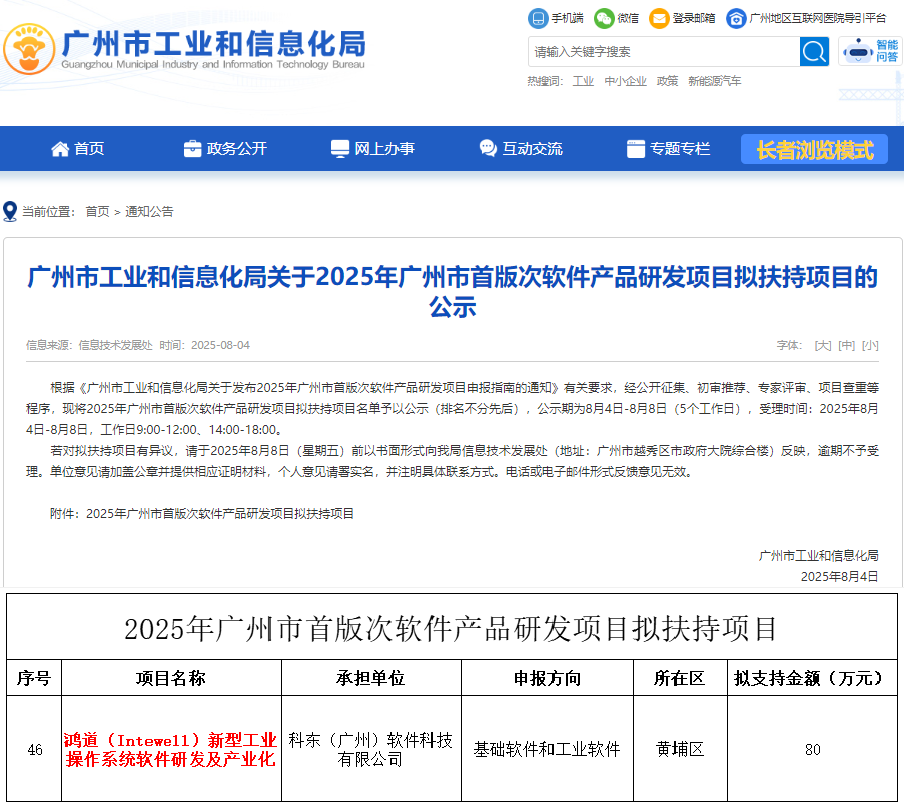Click the location pin icon by 当前位置
Screen dimensions: 904x803
pos(10,212)
